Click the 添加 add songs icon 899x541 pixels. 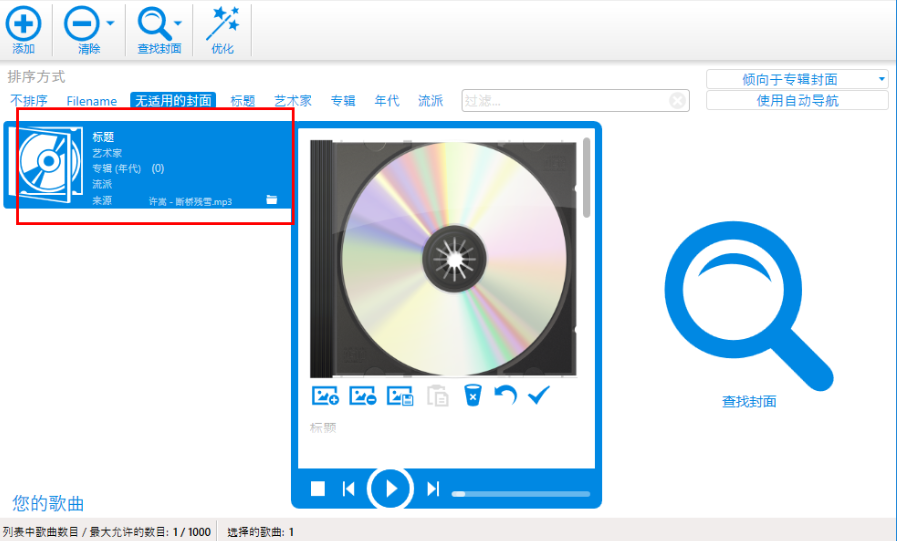24,23
